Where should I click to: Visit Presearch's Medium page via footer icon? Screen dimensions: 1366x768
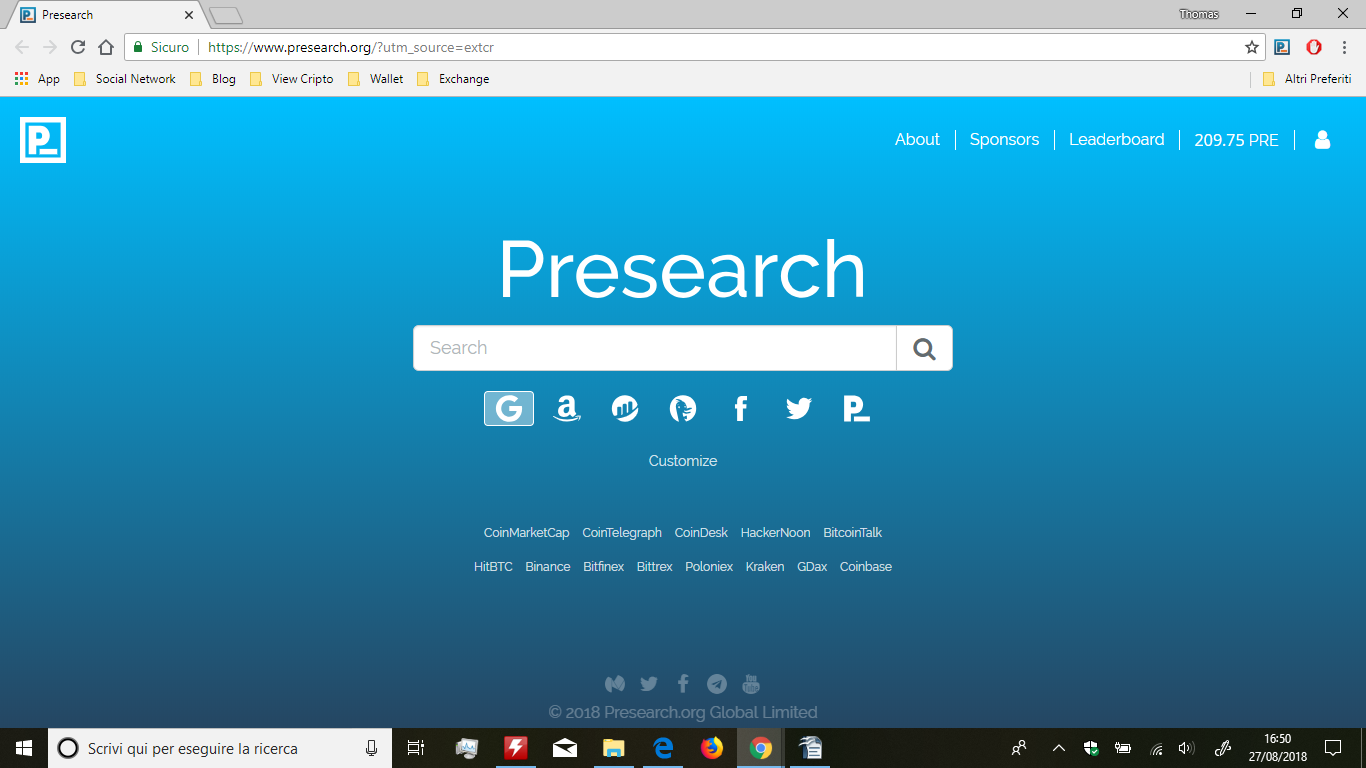615,683
